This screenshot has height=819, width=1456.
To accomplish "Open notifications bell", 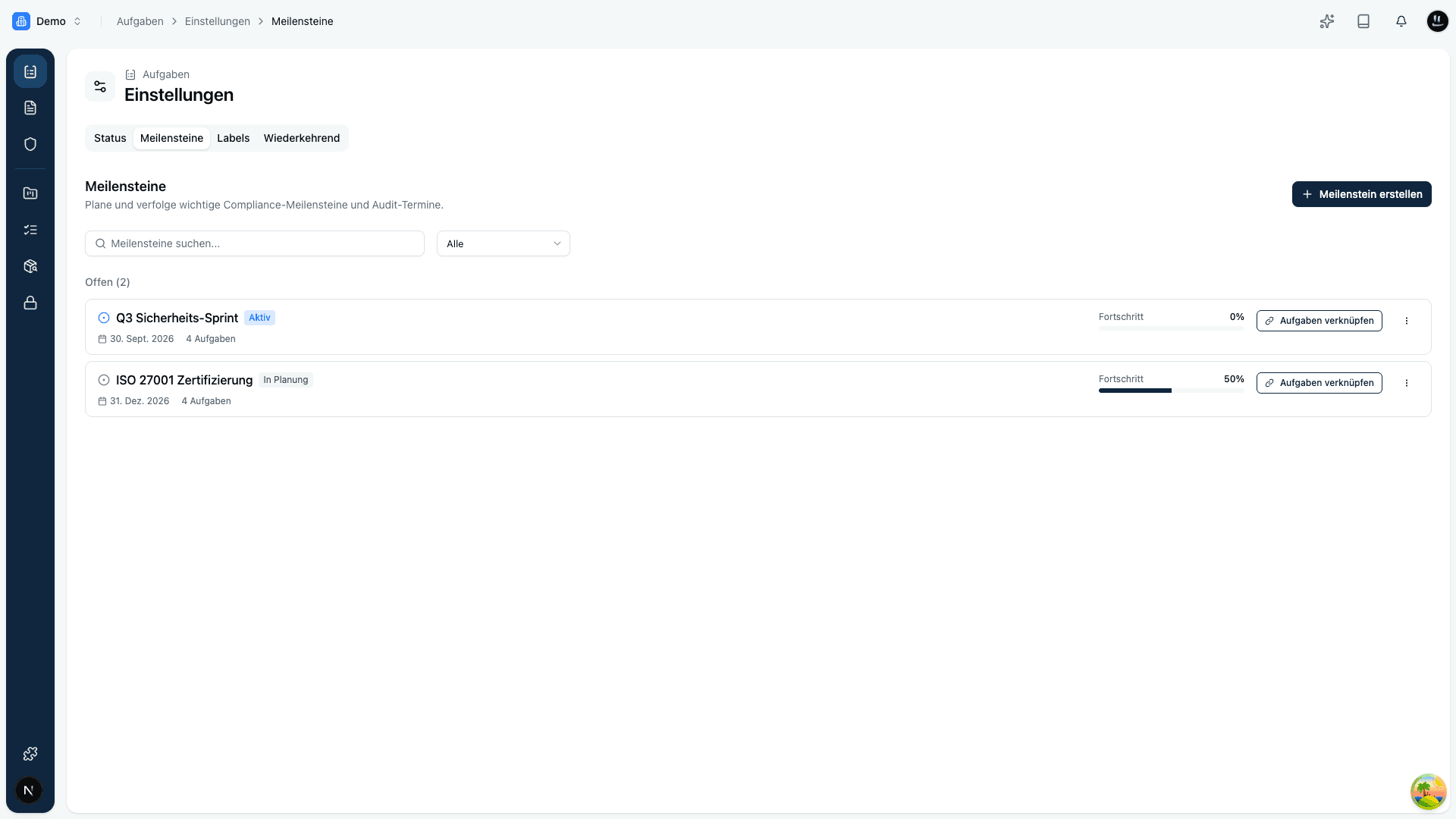I will (x=1401, y=21).
